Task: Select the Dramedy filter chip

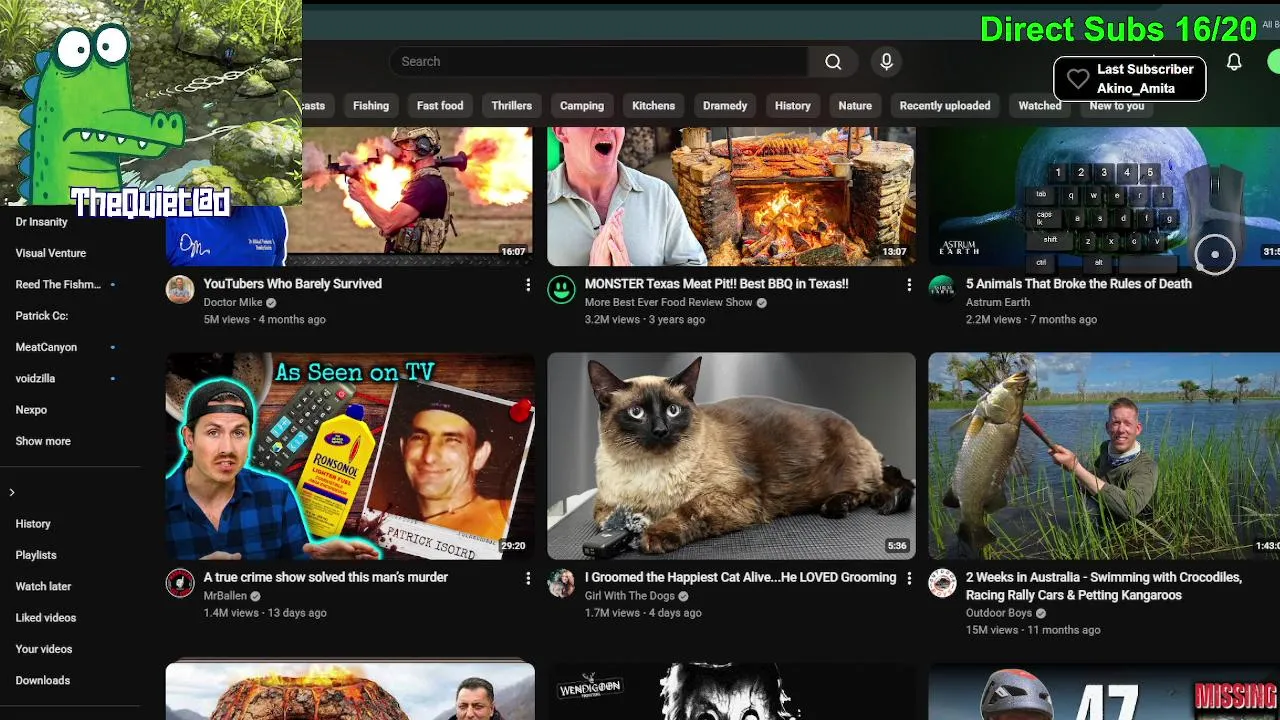Action: click(x=725, y=106)
